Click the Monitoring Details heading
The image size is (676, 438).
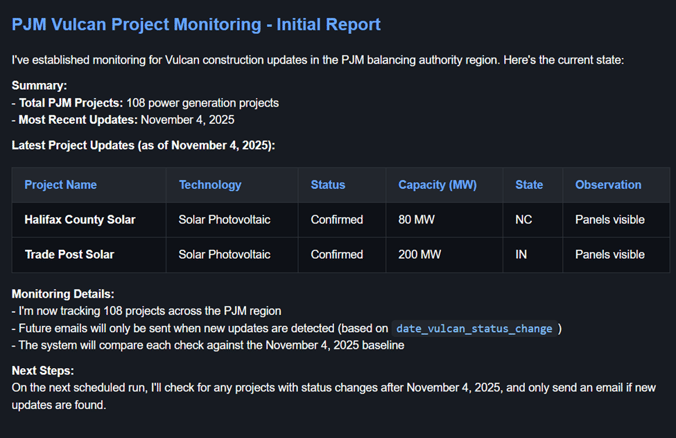point(63,294)
